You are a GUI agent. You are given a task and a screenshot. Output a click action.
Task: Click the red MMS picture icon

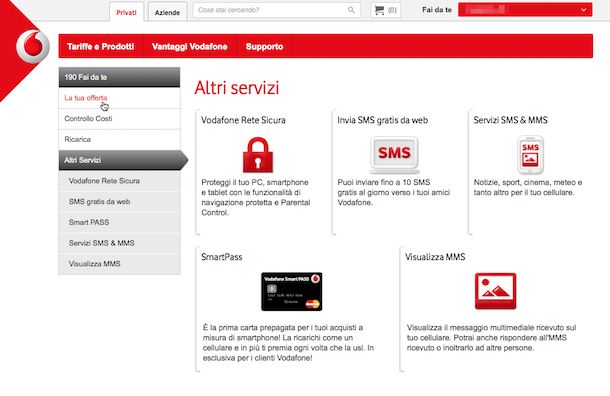[495, 291]
